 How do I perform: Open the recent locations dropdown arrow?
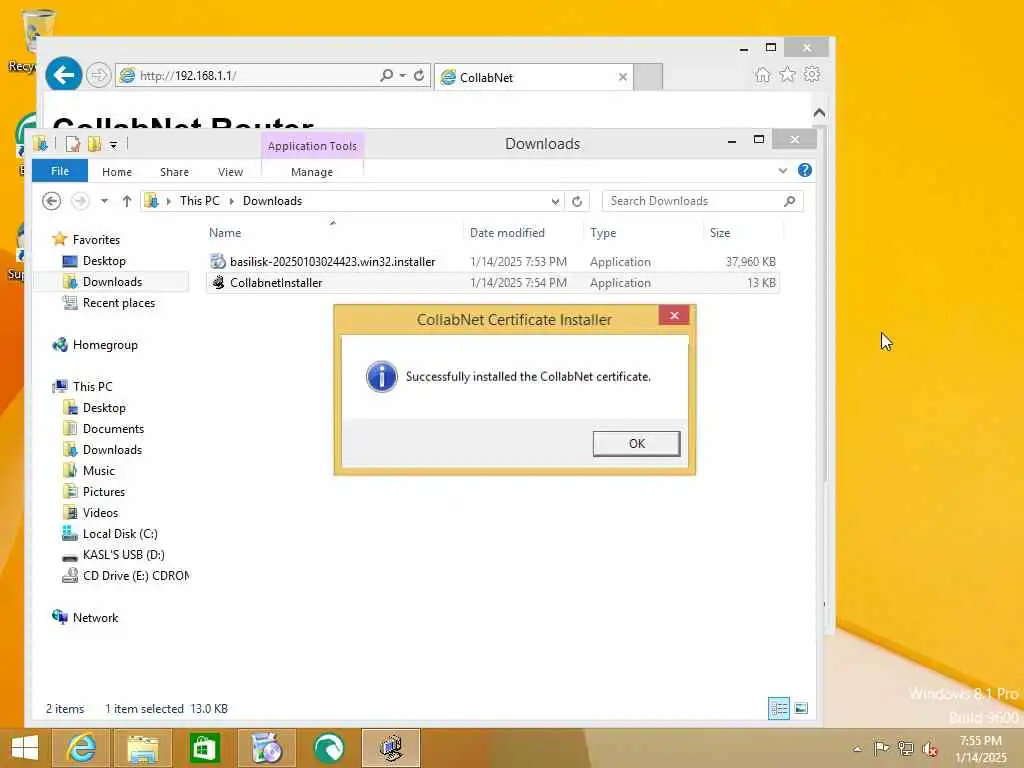104,201
